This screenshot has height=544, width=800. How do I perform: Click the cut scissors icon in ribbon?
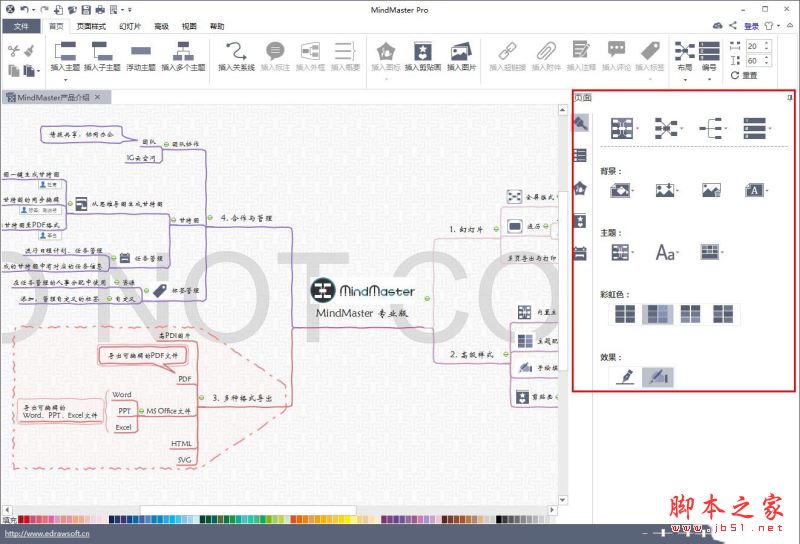pos(14,51)
